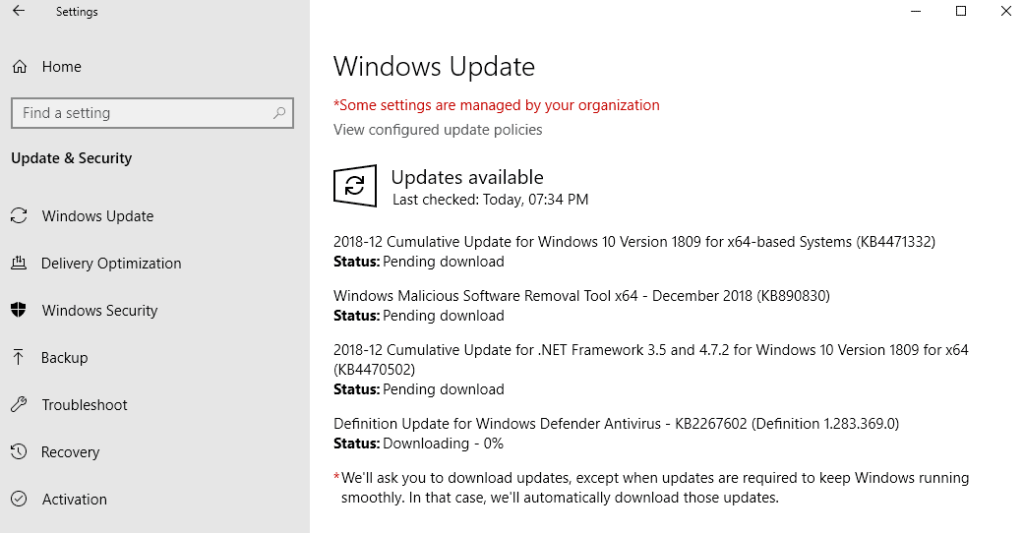Select the Malicious Software Removal Tool KB890830 entry
This screenshot has width=1024, height=533.
click(581, 296)
